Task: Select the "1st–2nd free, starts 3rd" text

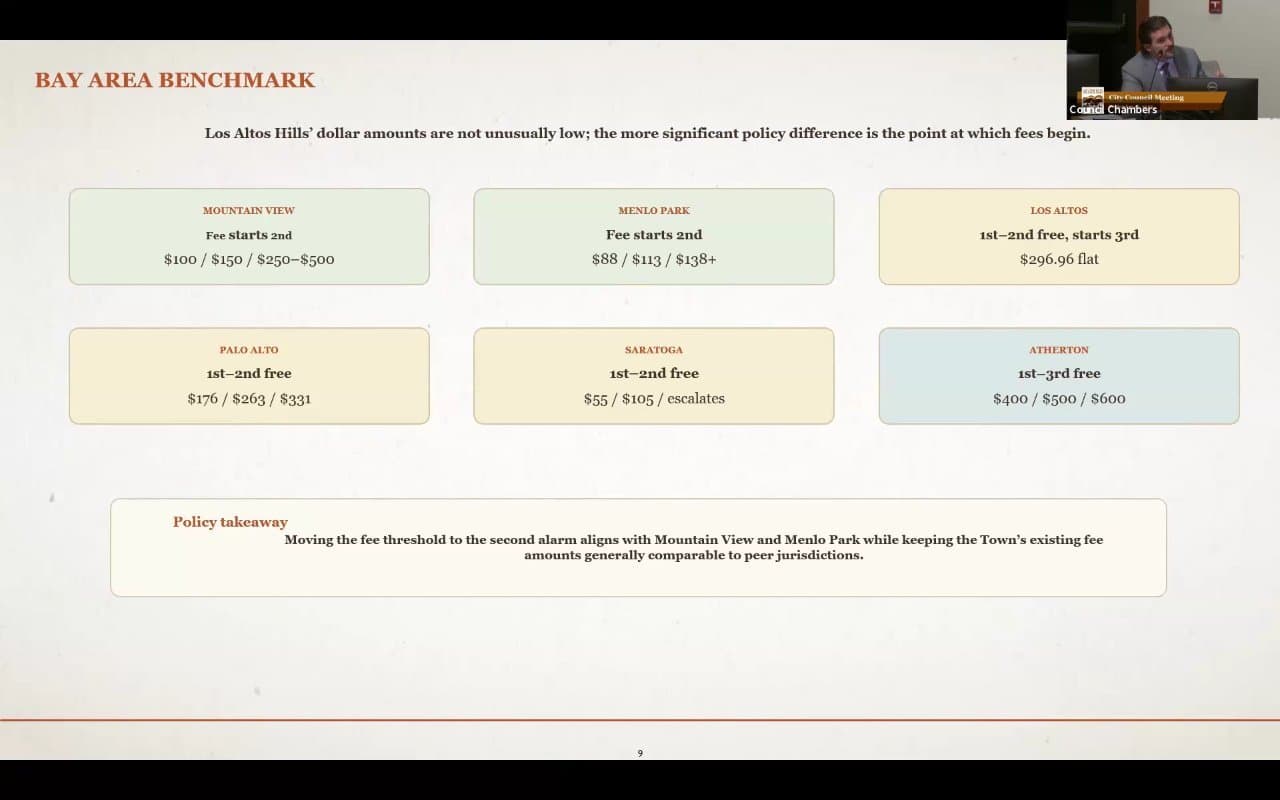Action: tap(1059, 235)
